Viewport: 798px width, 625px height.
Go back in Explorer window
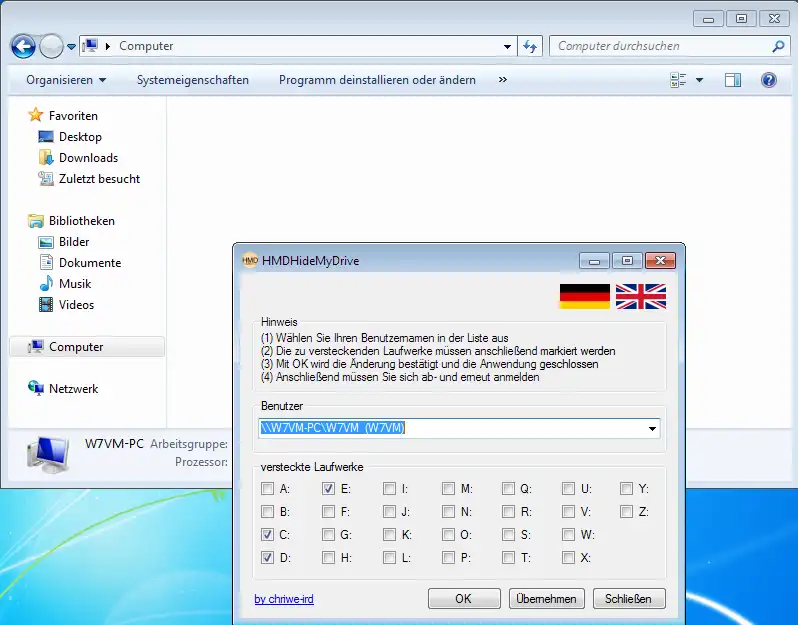[23, 47]
